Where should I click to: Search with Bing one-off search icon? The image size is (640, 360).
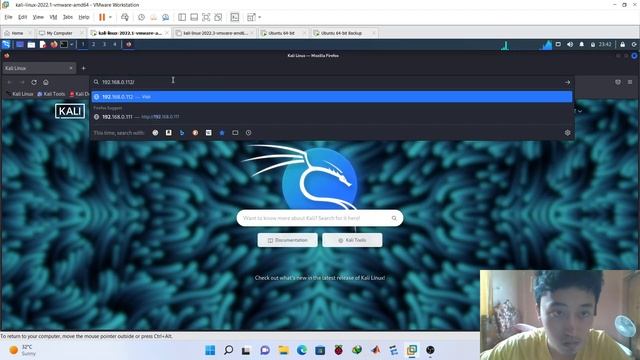pos(182,133)
